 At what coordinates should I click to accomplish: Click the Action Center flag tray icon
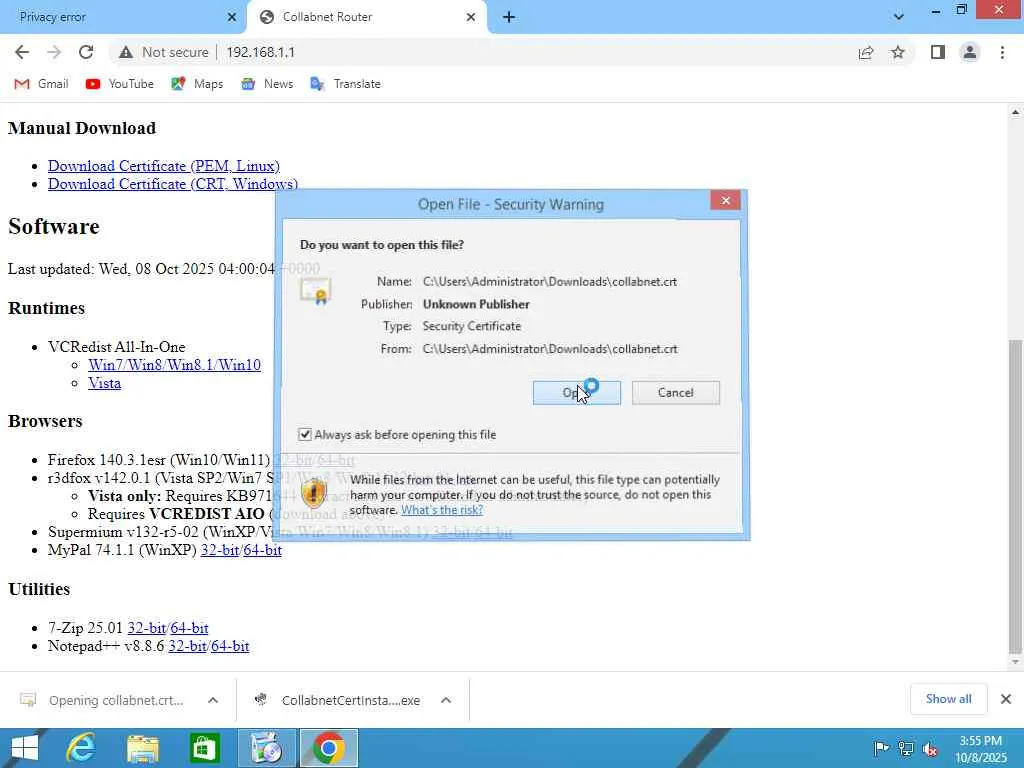point(881,748)
